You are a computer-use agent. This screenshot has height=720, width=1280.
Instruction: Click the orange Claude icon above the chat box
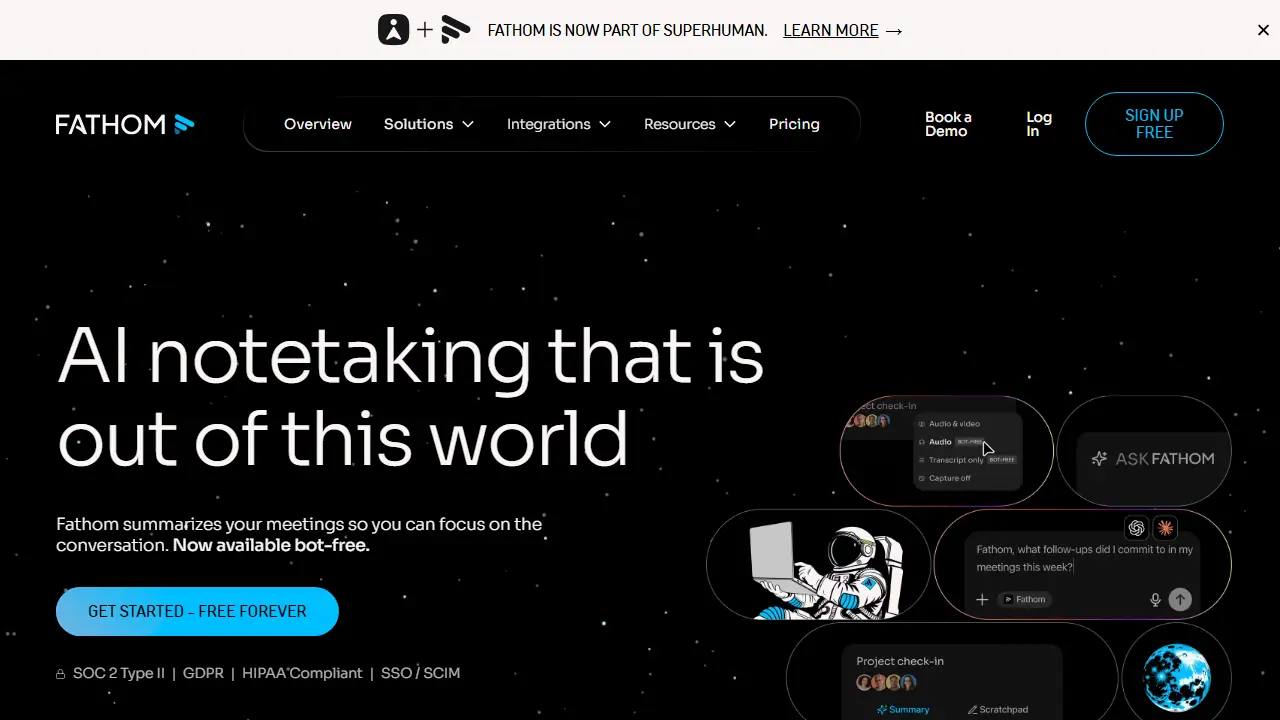(x=1165, y=528)
